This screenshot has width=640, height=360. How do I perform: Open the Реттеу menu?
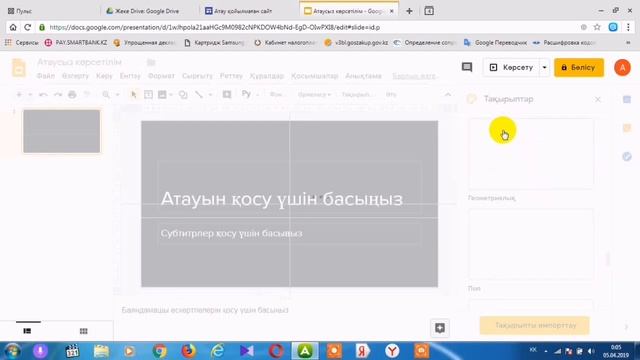pos(231,76)
